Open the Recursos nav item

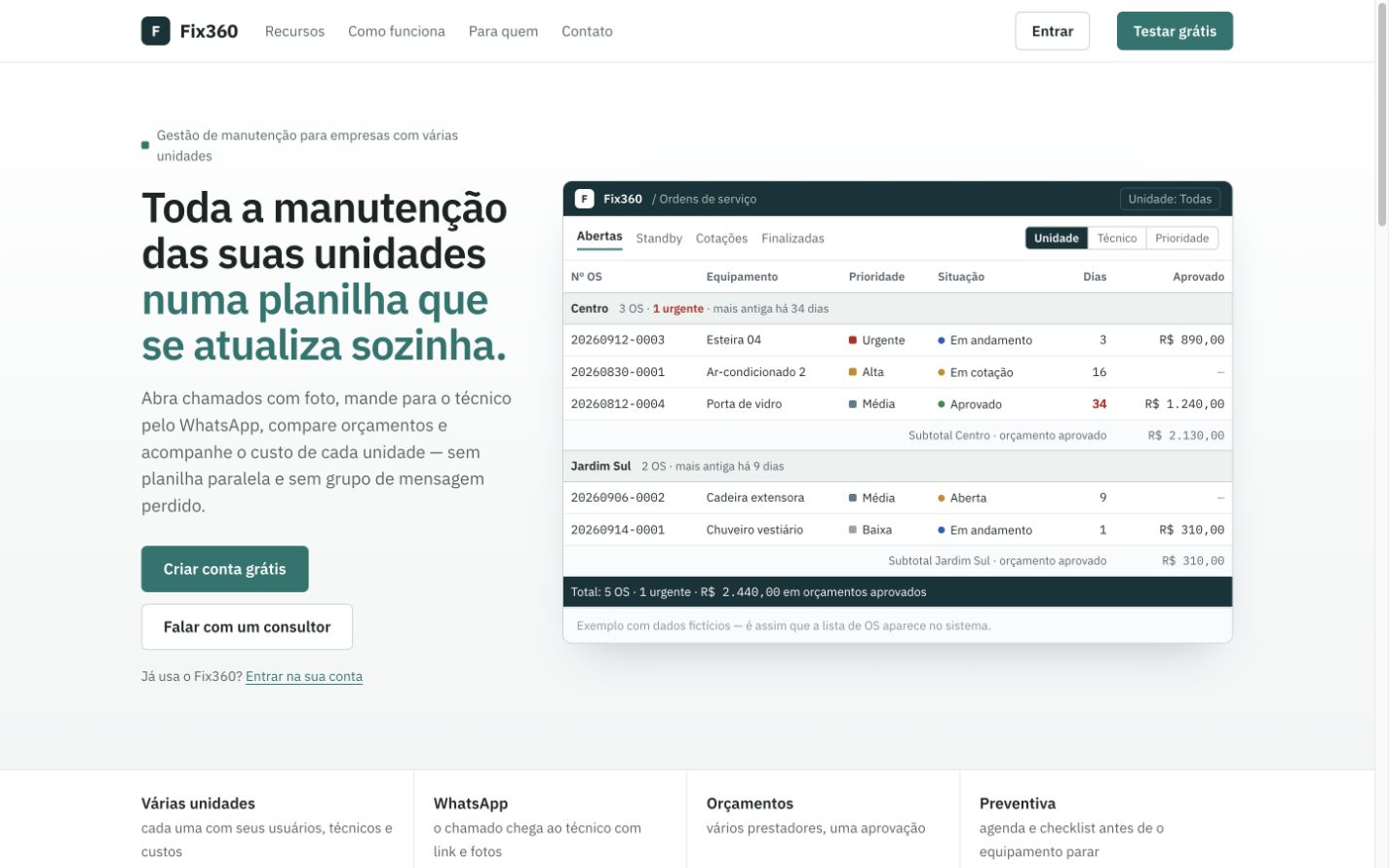click(294, 31)
